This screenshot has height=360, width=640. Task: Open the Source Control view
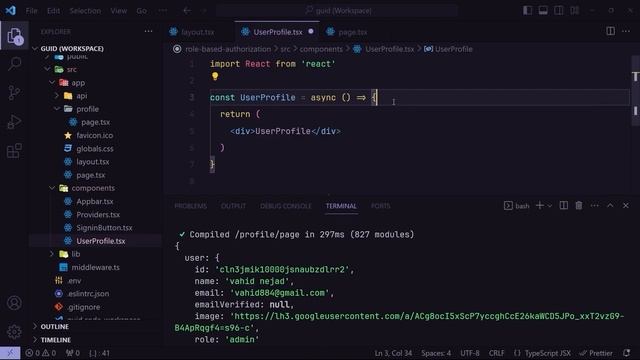tap(14, 93)
